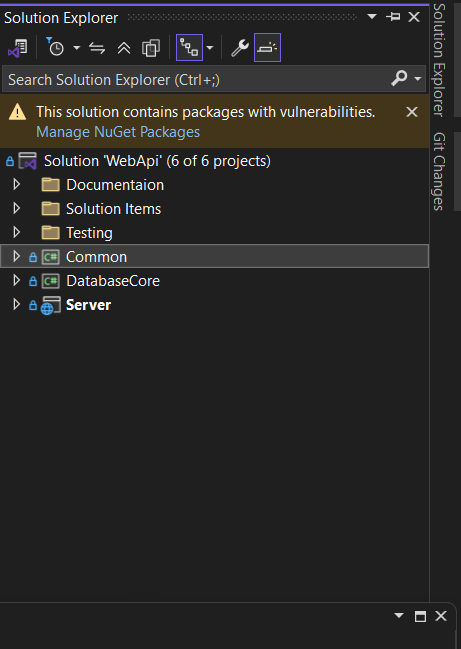Image resolution: width=461 pixels, height=649 pixels.
Task: Open Properties wrench icon
Action: click(x=240, y=48)
